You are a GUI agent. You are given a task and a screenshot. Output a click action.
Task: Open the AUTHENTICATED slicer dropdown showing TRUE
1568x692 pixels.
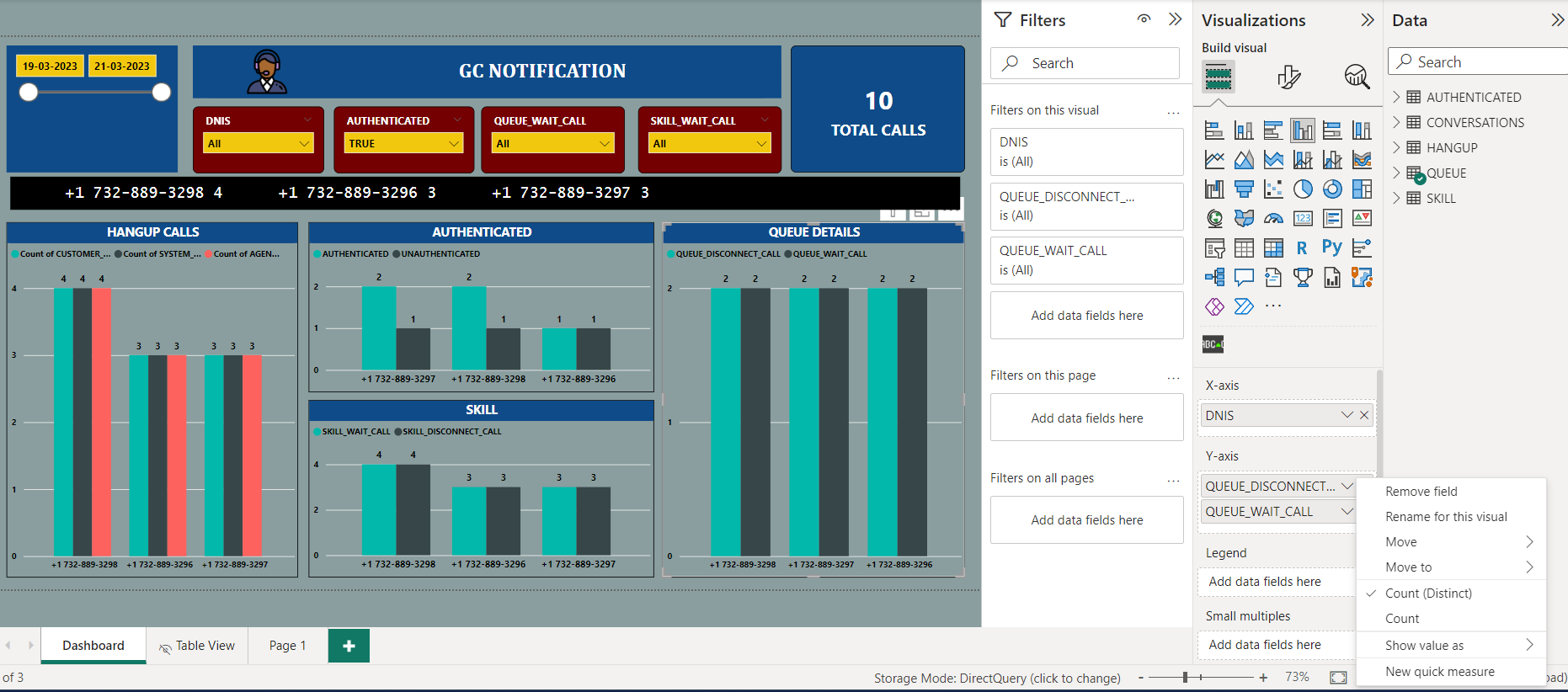pos(404,143)
